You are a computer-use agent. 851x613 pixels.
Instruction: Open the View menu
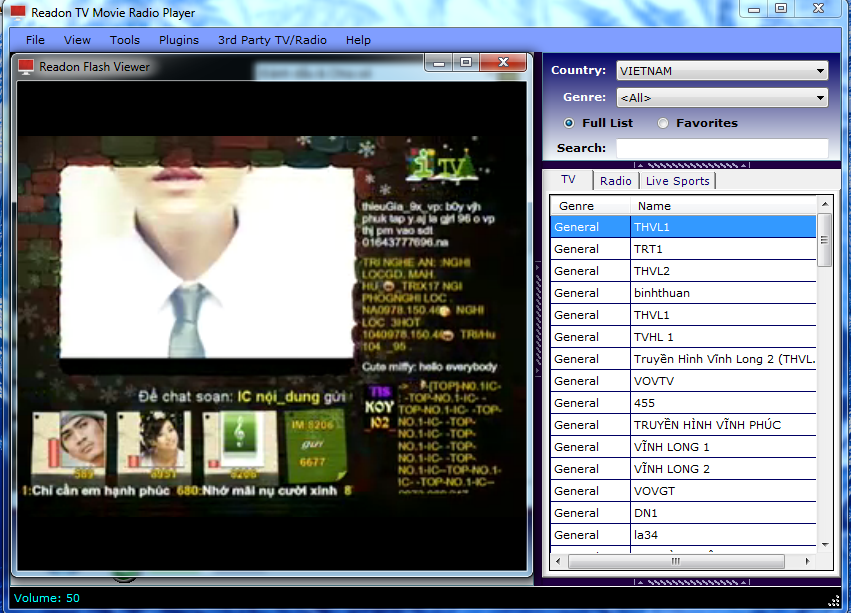(77, 40)
